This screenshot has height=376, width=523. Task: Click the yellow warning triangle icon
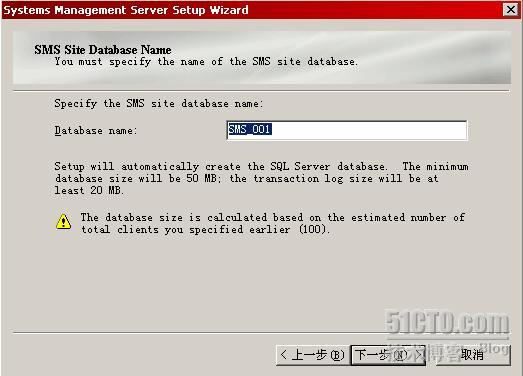[63, 221]
